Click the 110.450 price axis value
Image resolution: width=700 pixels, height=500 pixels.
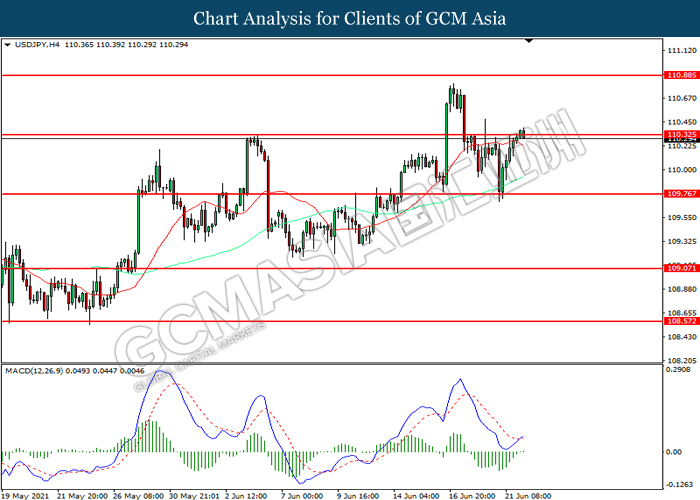682,122
